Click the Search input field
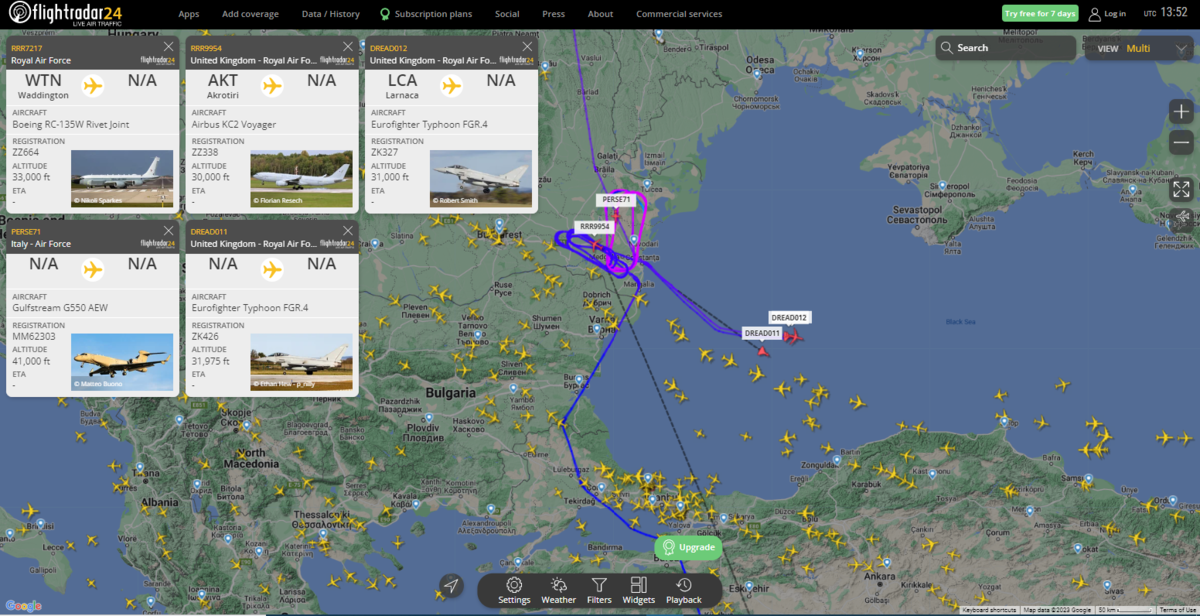 [x=1006, y=48]
